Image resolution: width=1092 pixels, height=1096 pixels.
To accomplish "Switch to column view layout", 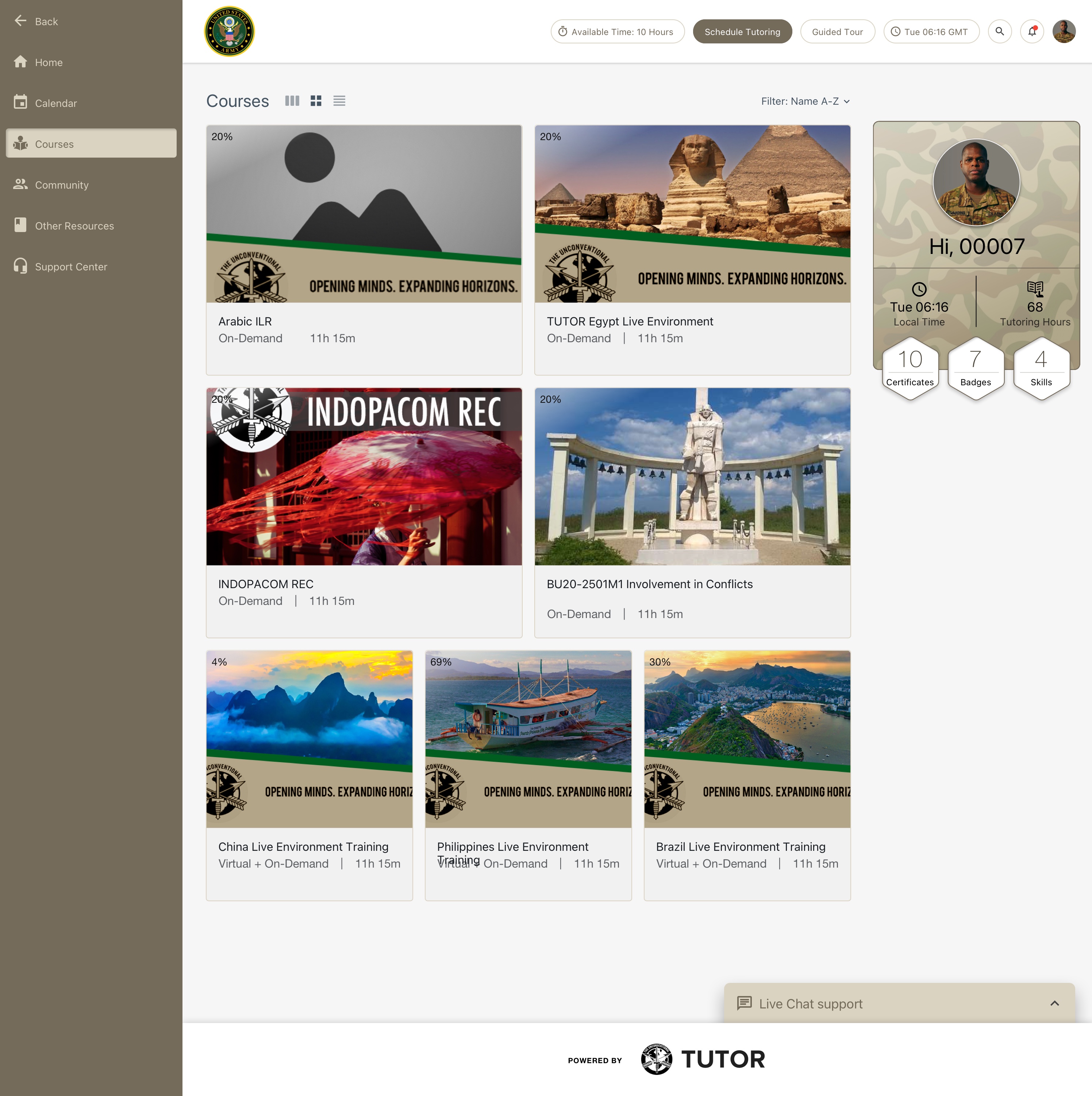I will tap(292, 101).
